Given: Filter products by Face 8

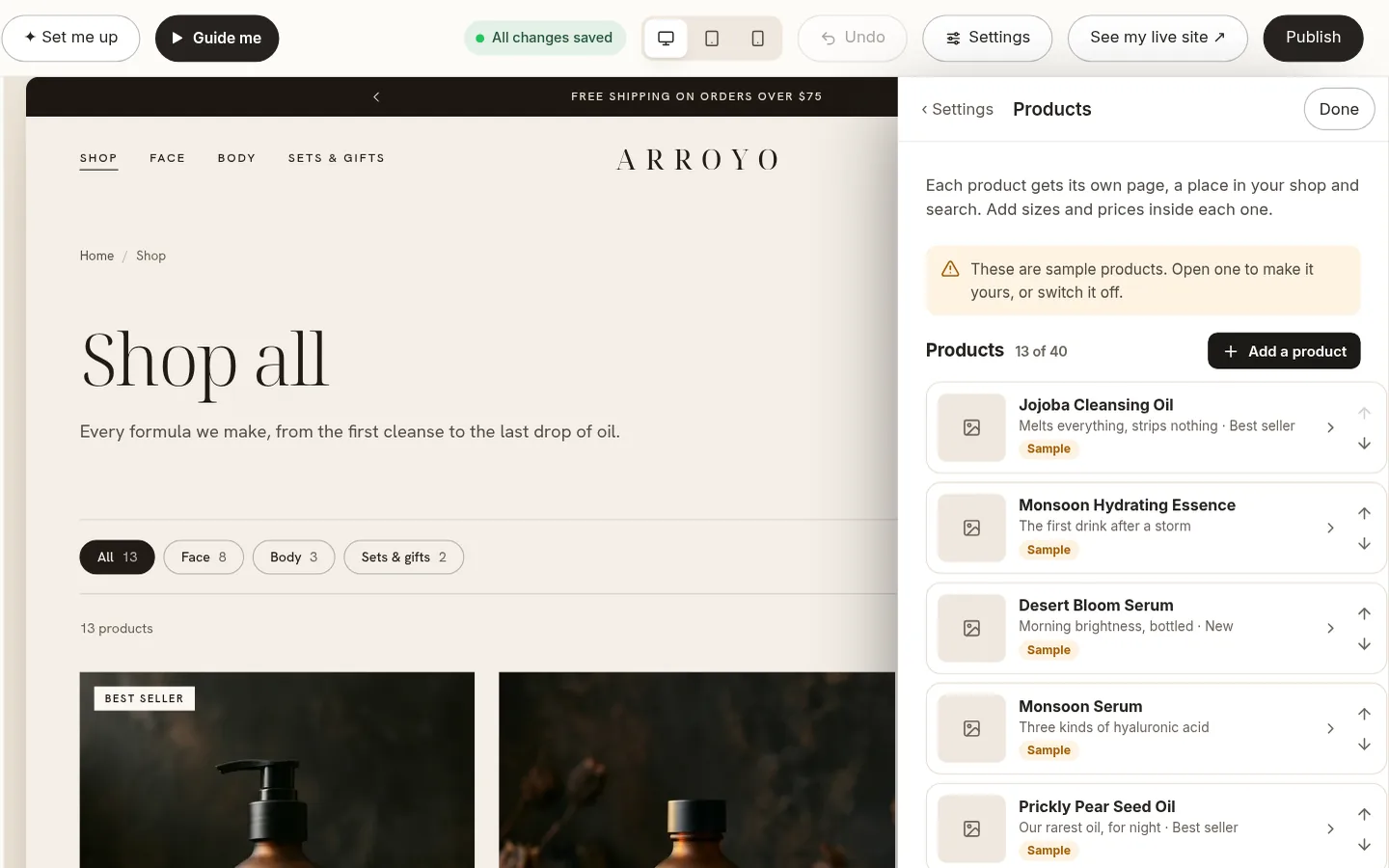Looking at the screenshot, I should pyautogui.click(x=204, y=557).
